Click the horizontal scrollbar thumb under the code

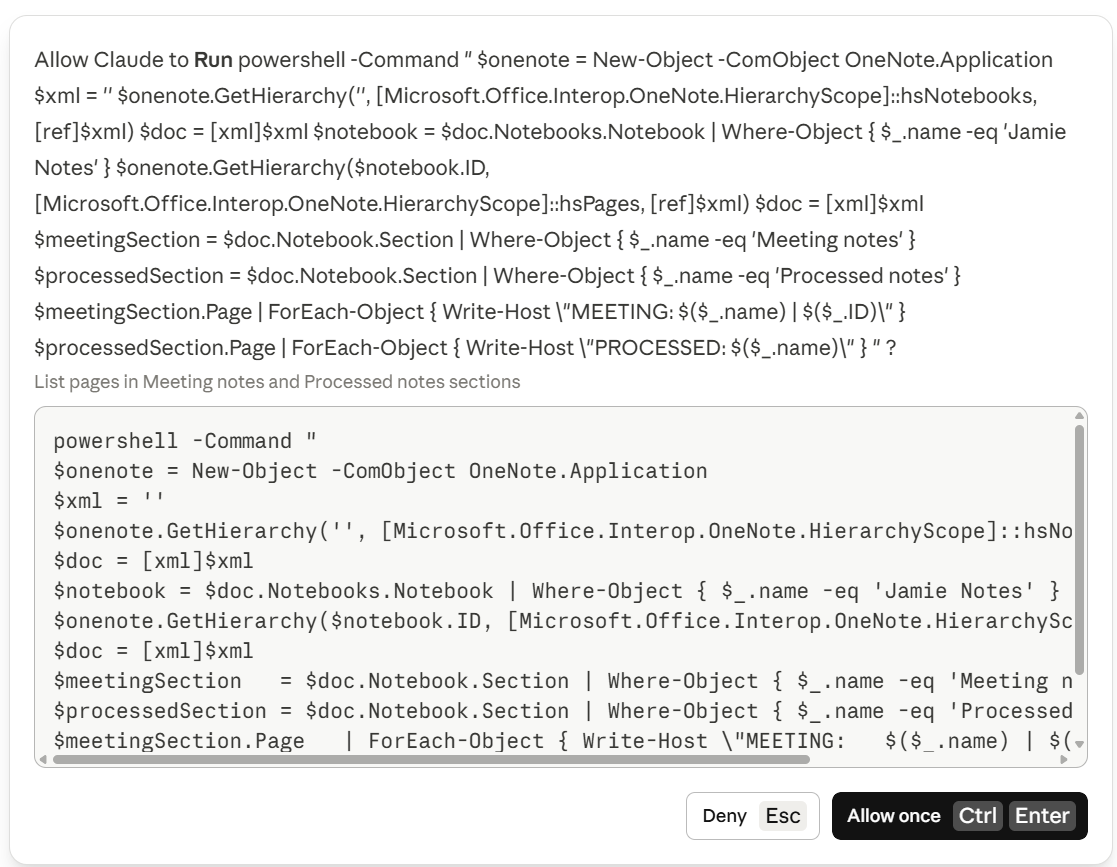click(x=431, y=759)
